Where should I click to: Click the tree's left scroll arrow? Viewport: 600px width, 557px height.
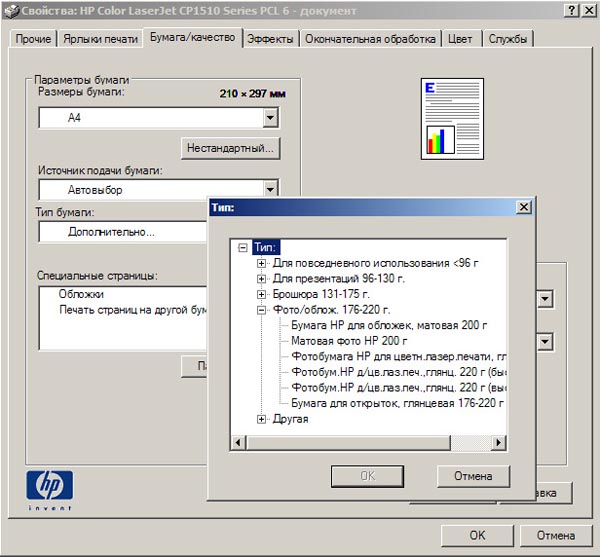(238, 443)
